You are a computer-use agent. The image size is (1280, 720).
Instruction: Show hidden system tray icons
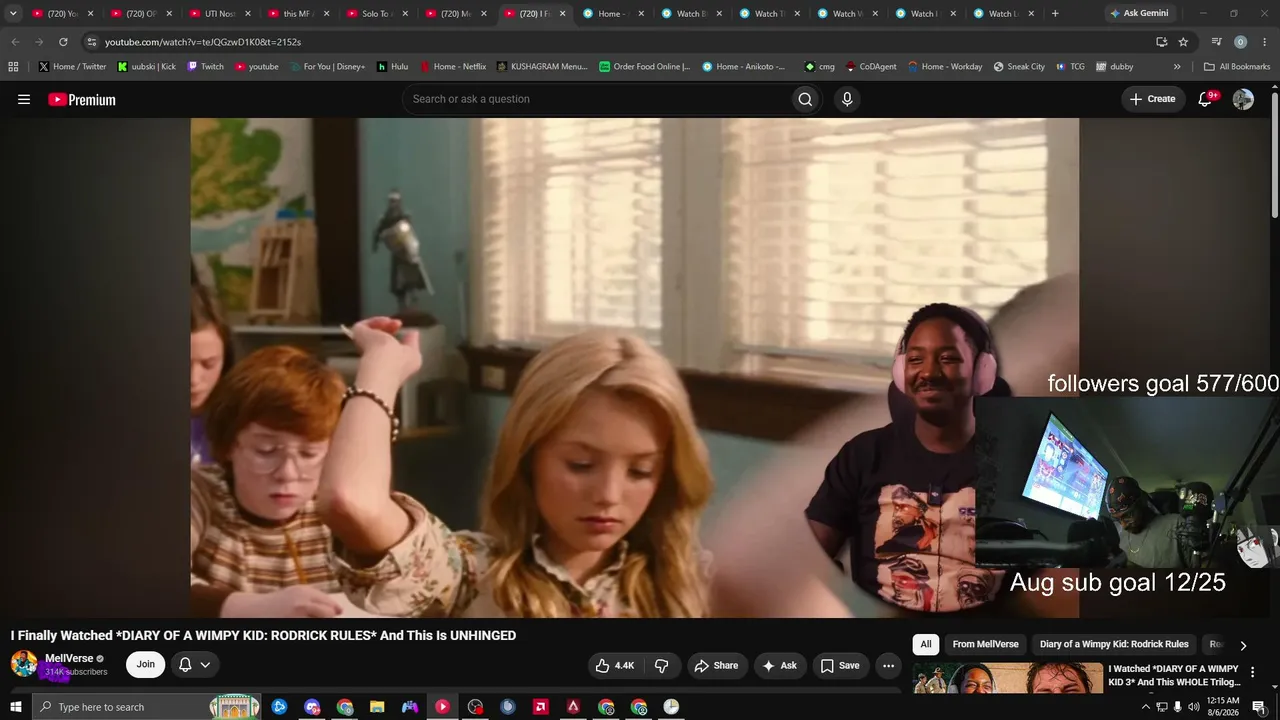click(x=1145, y=707)
